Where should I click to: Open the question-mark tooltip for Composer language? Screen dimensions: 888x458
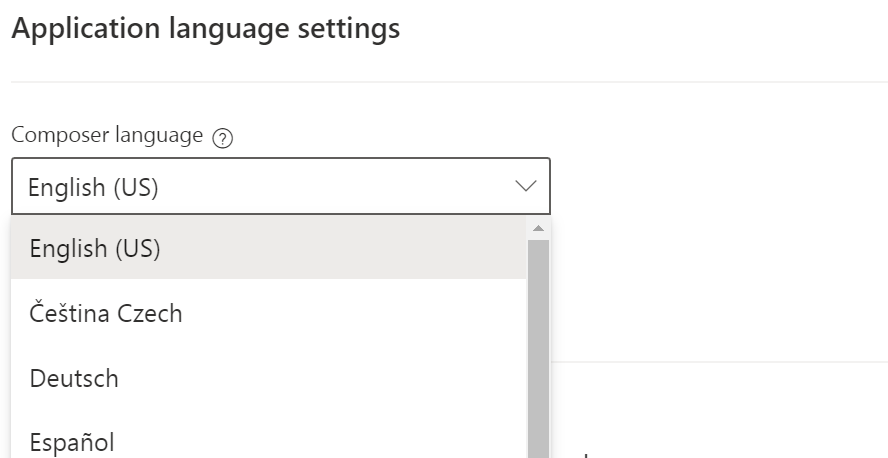pyautogui.click(x=223, y=139)
